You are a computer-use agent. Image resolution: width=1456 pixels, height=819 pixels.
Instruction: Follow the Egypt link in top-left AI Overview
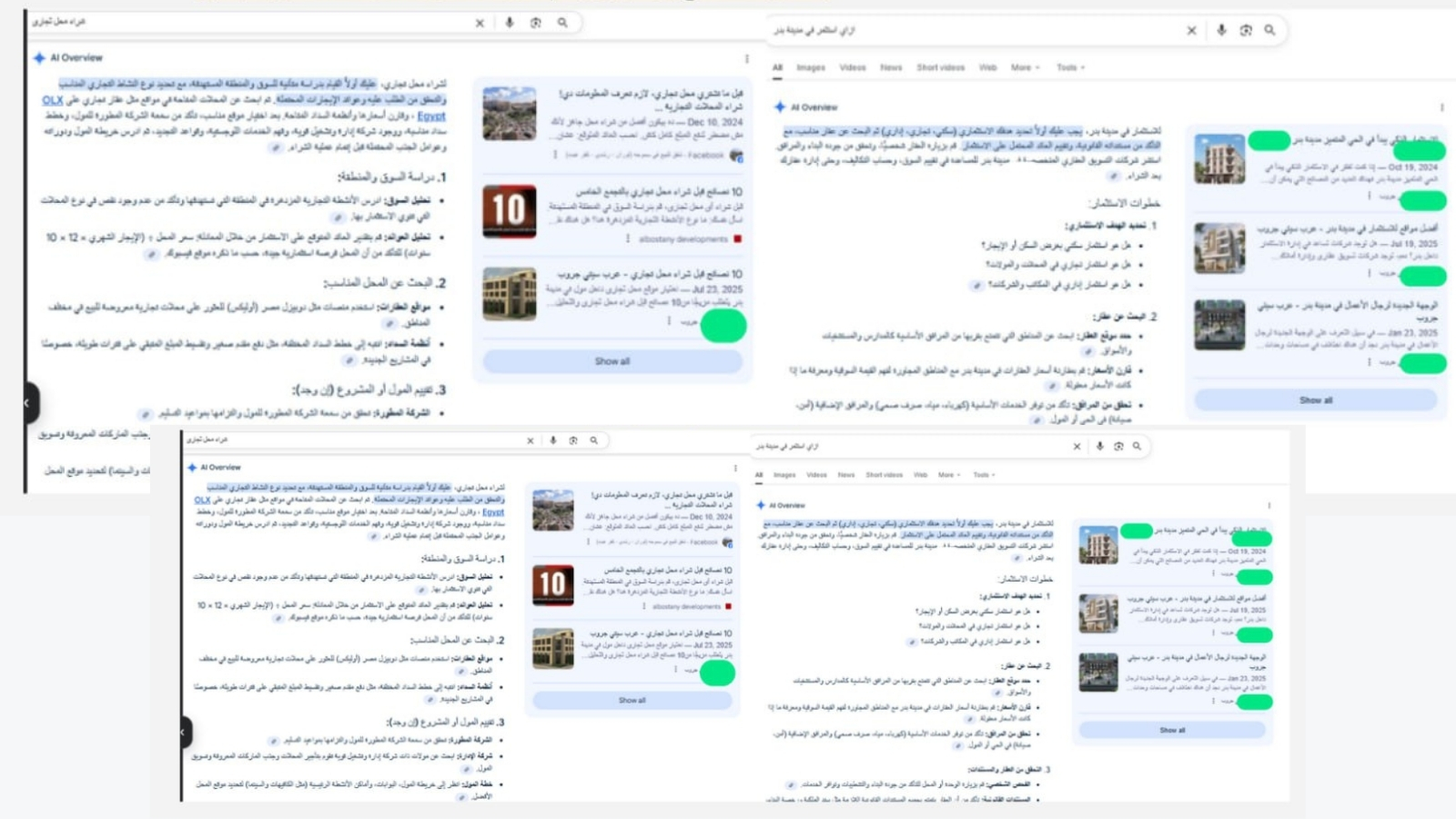tap(431, 116)
